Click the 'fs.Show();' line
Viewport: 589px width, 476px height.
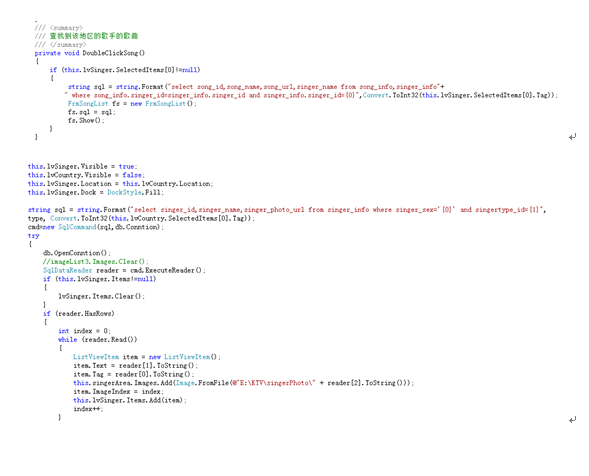tap(86, 121)
